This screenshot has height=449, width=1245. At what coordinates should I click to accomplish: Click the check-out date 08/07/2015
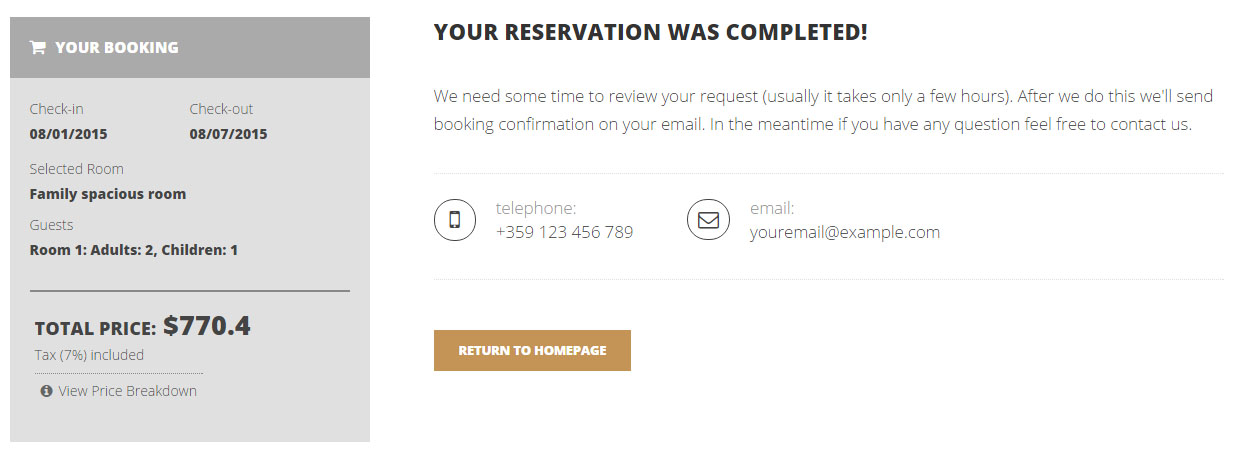pos(228,134)
